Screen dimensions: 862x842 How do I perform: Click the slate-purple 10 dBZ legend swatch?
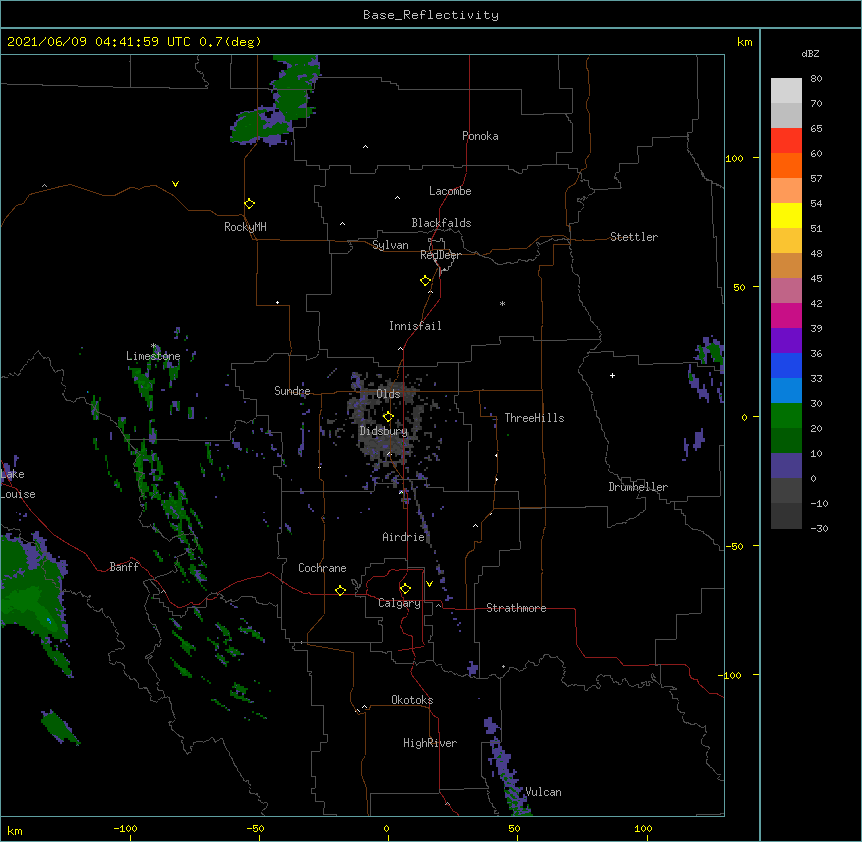[x=786, y=466]
